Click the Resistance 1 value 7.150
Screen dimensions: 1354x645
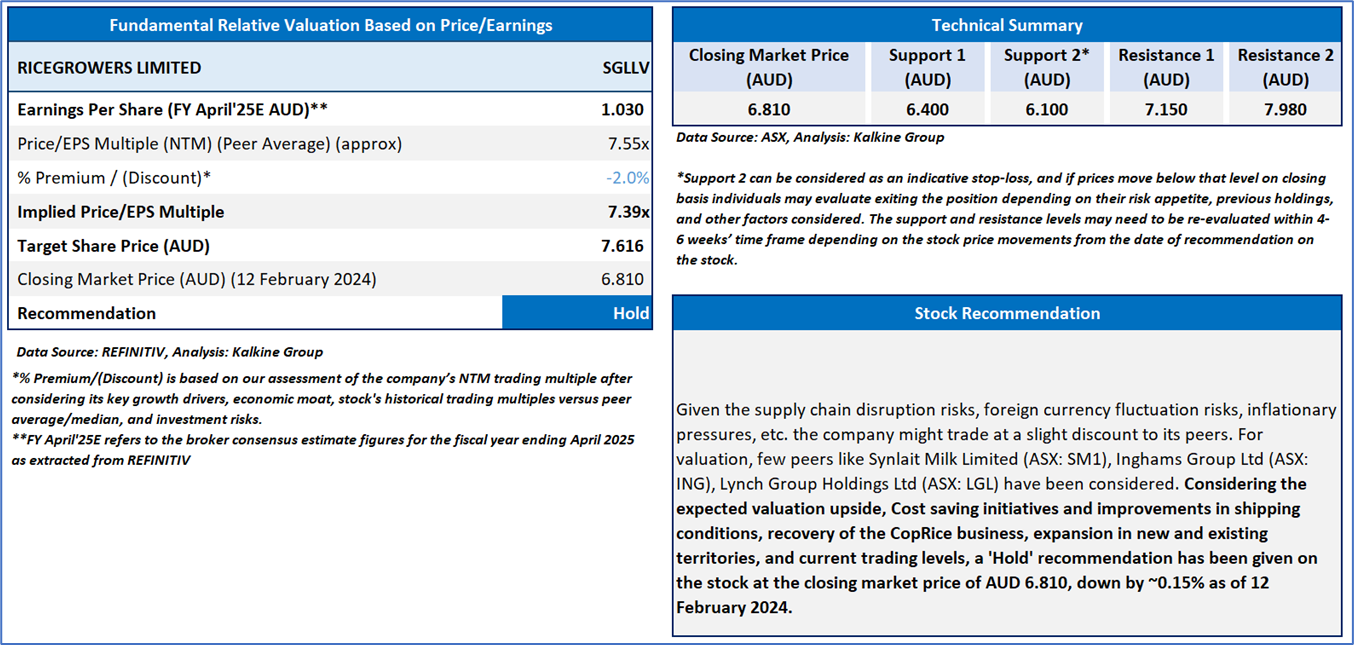click(1167, 110)
